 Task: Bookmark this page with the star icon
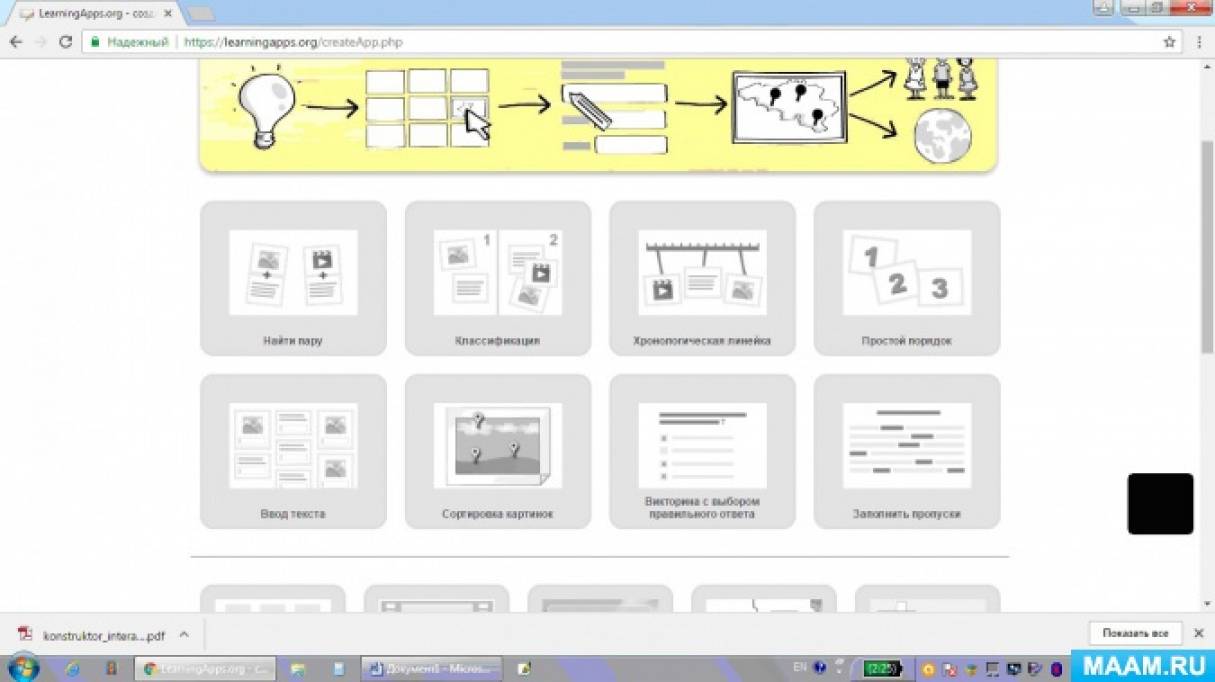(1169, 42)
